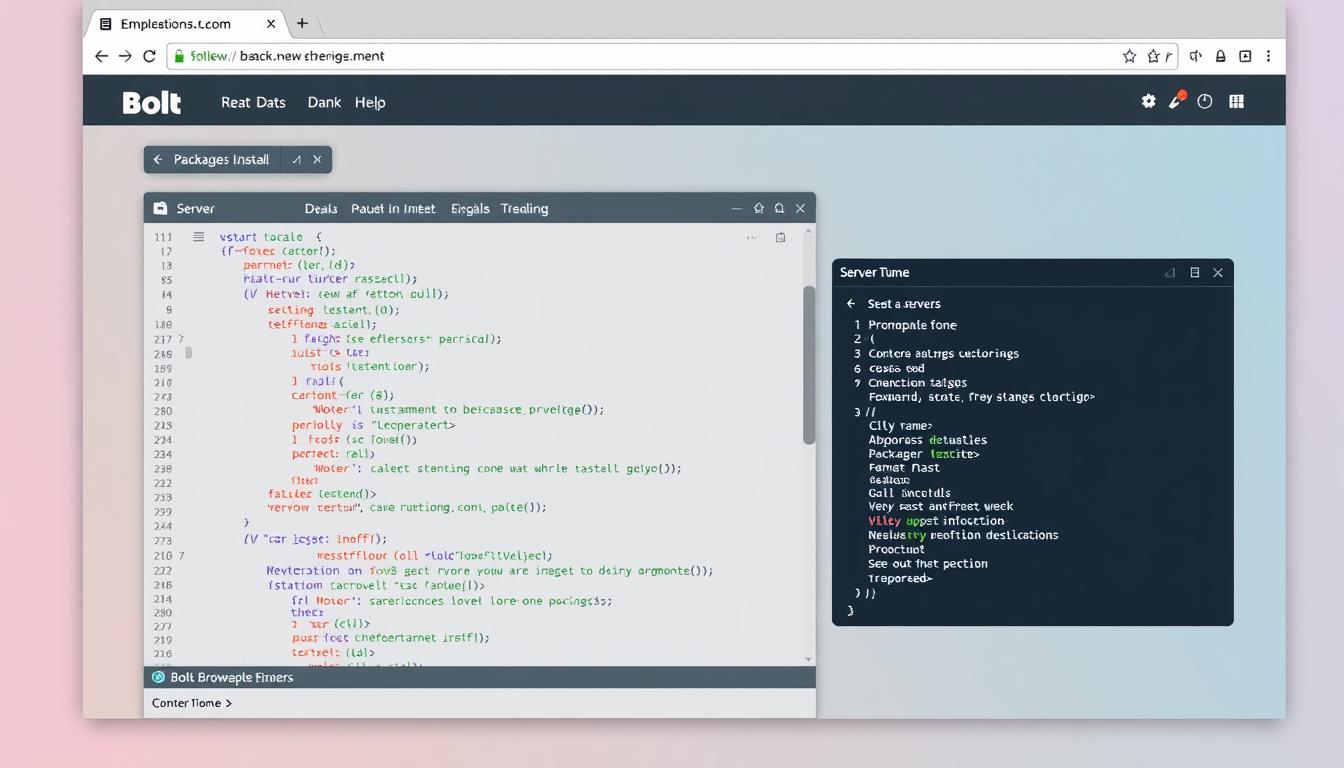Screen dimensions: 1344x768
Task: Open the Reat Dats menu
Action: click(x=253, y=102)
